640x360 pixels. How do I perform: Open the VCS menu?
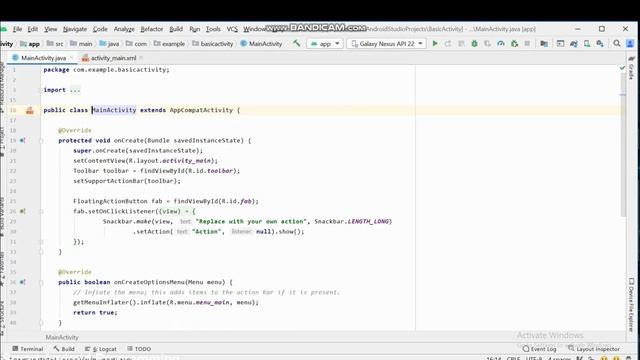tap(232, 29)
